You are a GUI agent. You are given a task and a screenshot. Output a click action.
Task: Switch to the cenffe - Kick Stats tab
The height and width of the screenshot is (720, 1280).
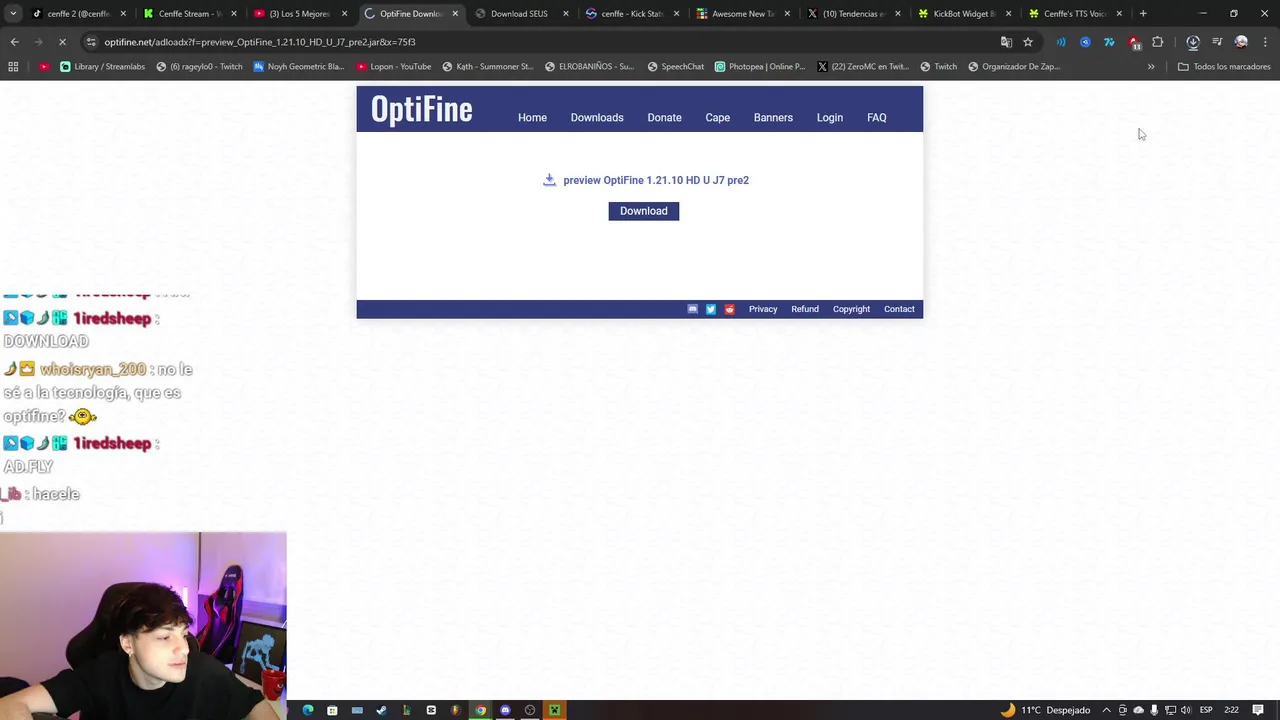(x=633, y=14)
